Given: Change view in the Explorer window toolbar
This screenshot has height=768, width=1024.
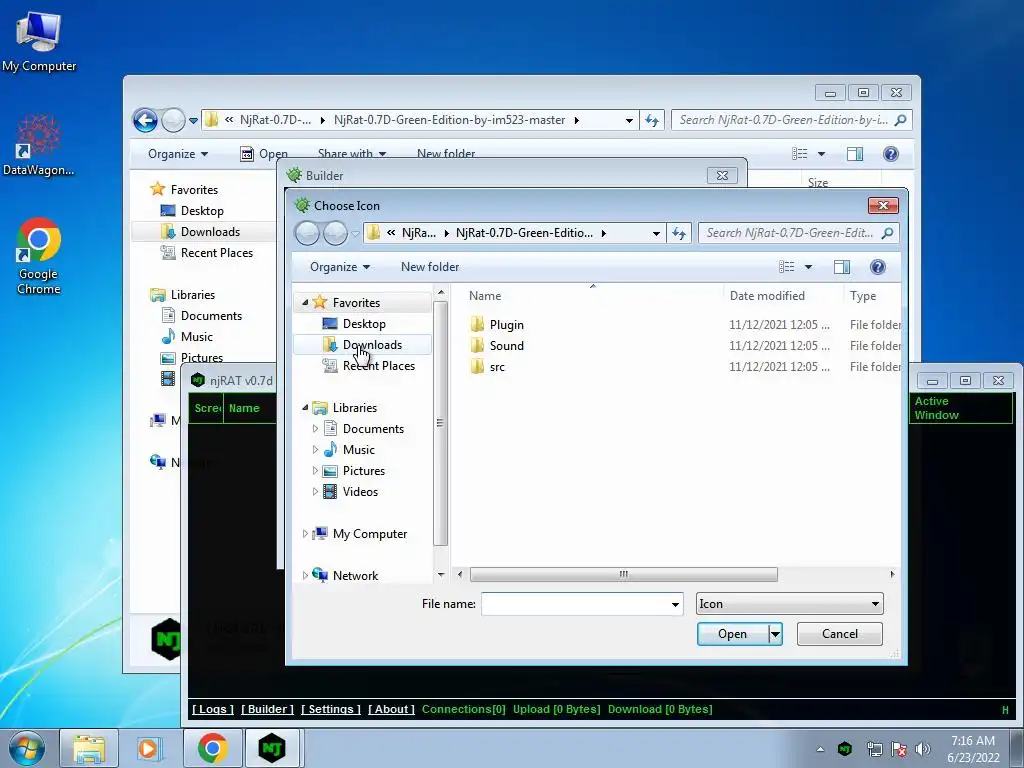Looking at the screenshot, I should point(799,153).
